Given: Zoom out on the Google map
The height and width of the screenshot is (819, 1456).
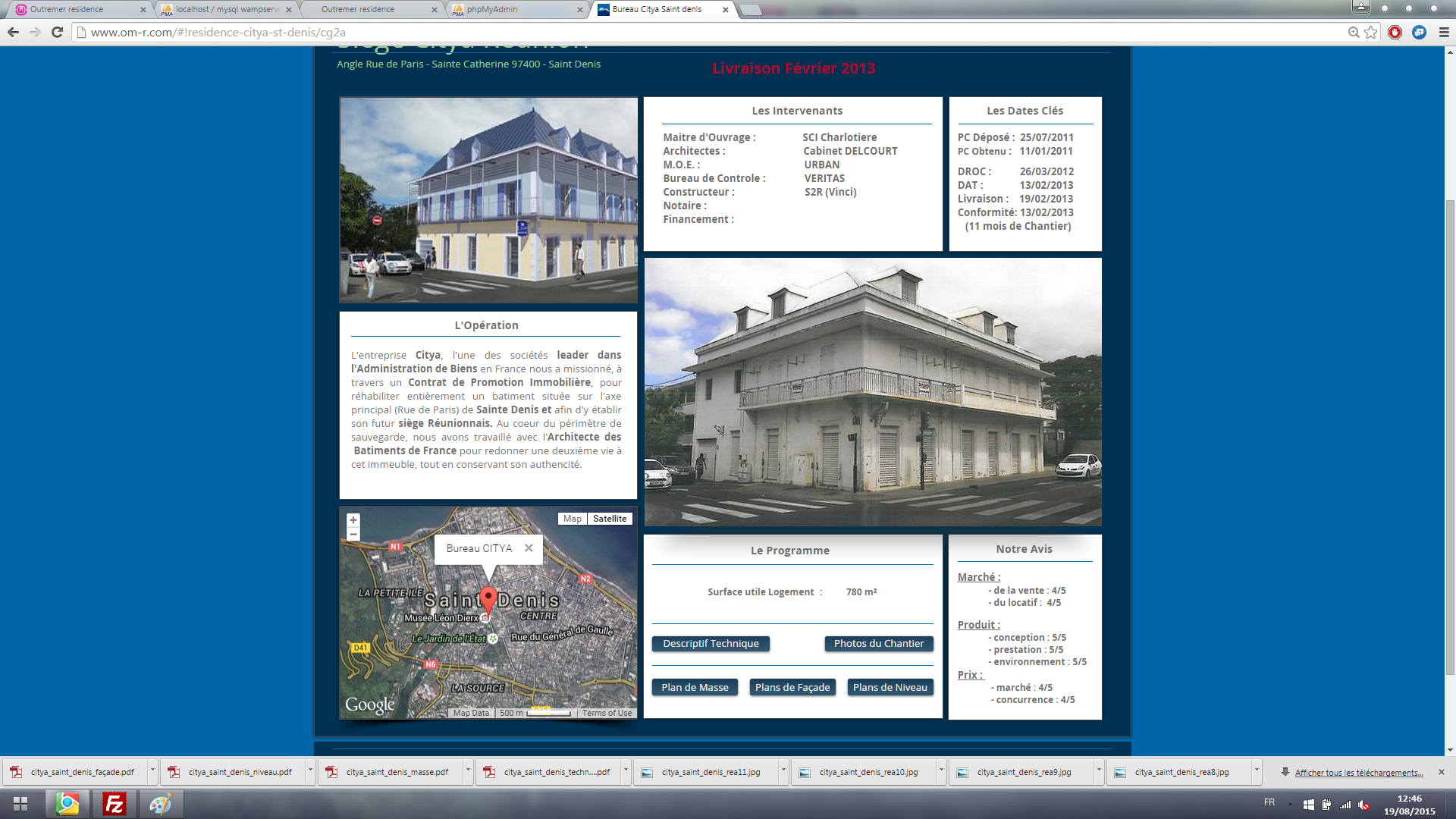Looking at the screenshot, I should [353, 535].
